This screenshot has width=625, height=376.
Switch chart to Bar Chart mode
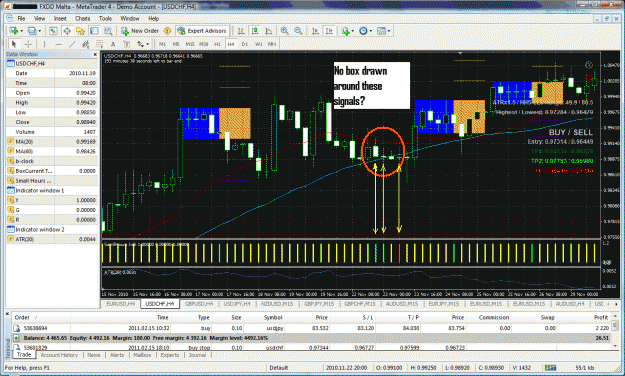point(241,31)
